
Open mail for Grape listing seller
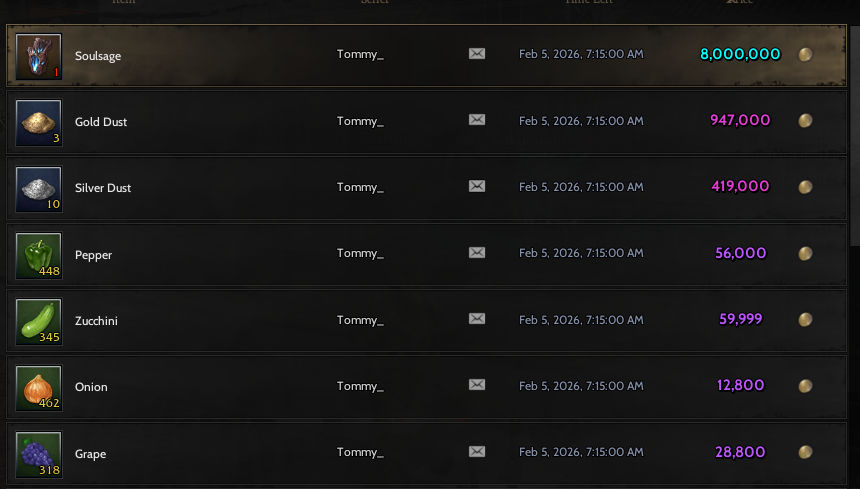click(x=477, y=451)
